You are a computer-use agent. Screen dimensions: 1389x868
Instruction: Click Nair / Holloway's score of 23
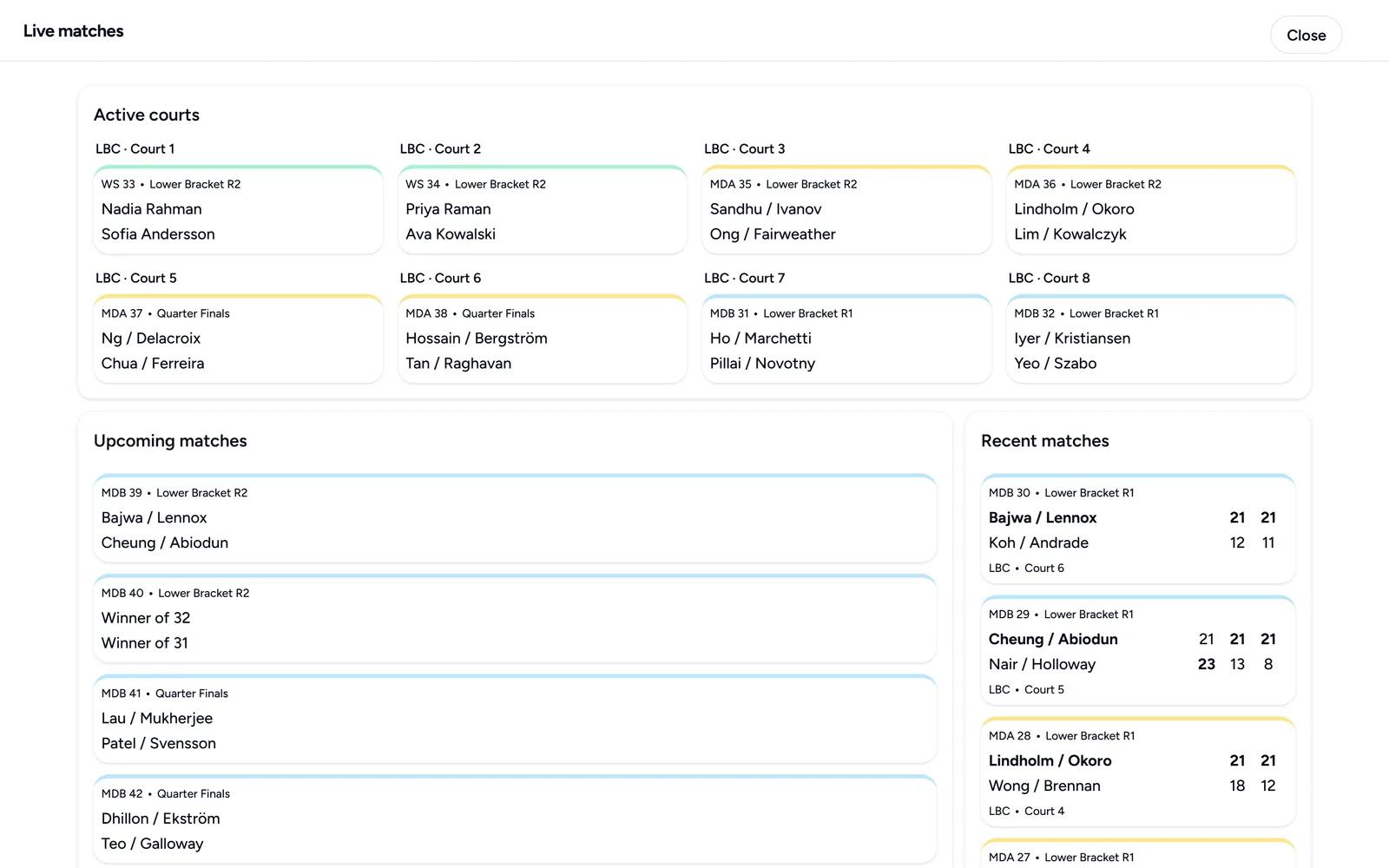[x=1206, y=664]
